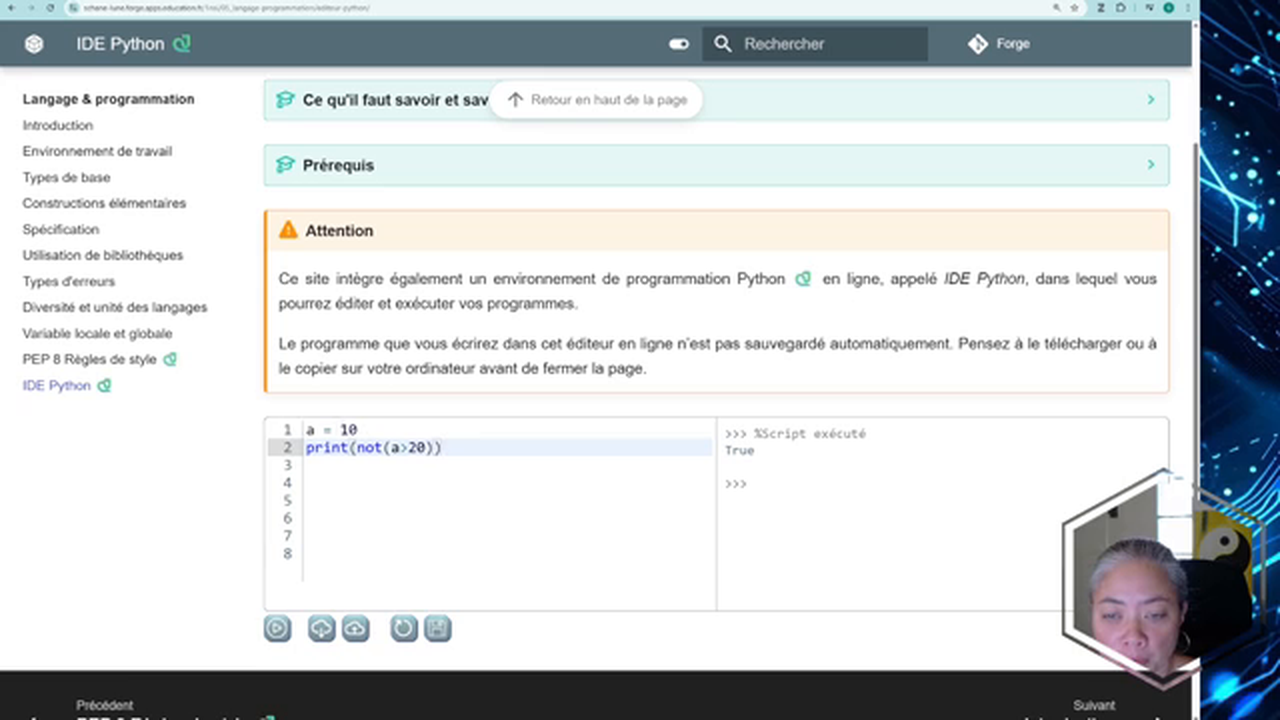Click the site logo in the header
This screenshot has width=1280, height=720.
(34, 44)
